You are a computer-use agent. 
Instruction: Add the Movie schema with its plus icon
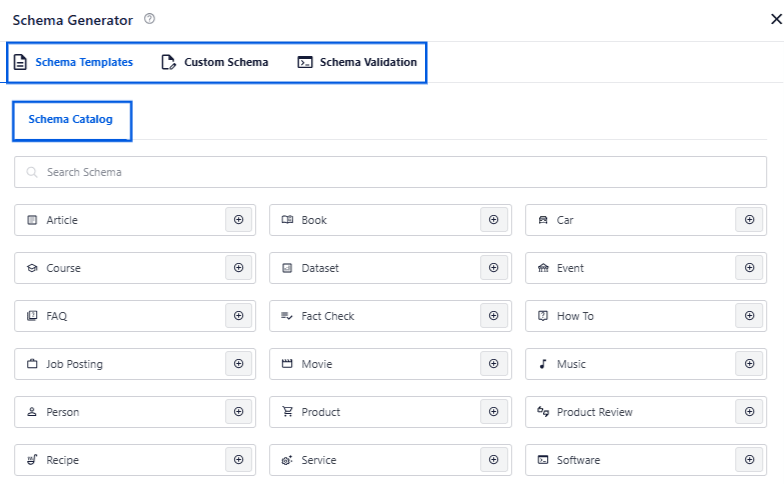[x=494, y=364]
